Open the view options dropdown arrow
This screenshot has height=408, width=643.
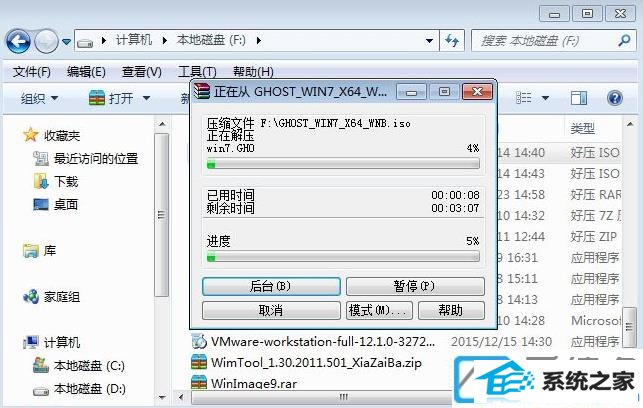coord(545,98)
